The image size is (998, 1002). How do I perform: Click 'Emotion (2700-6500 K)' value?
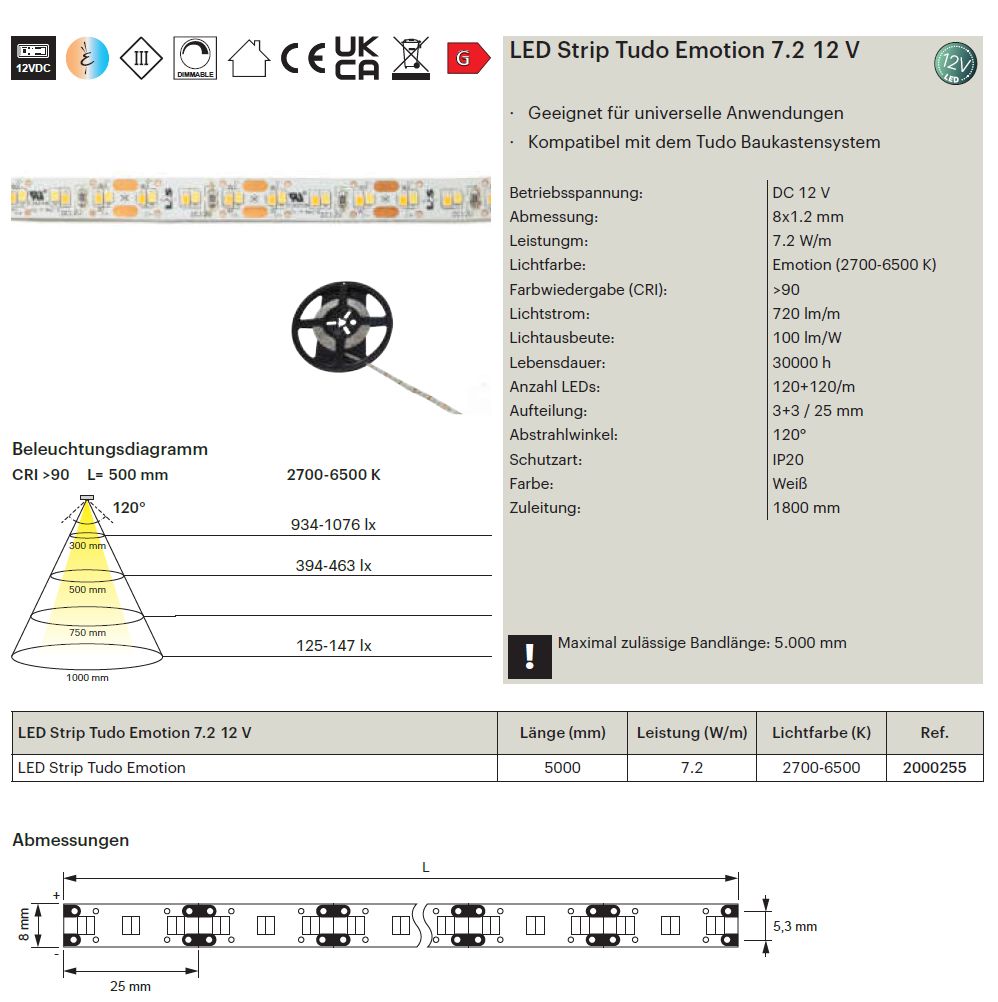[x=854, y=265]
